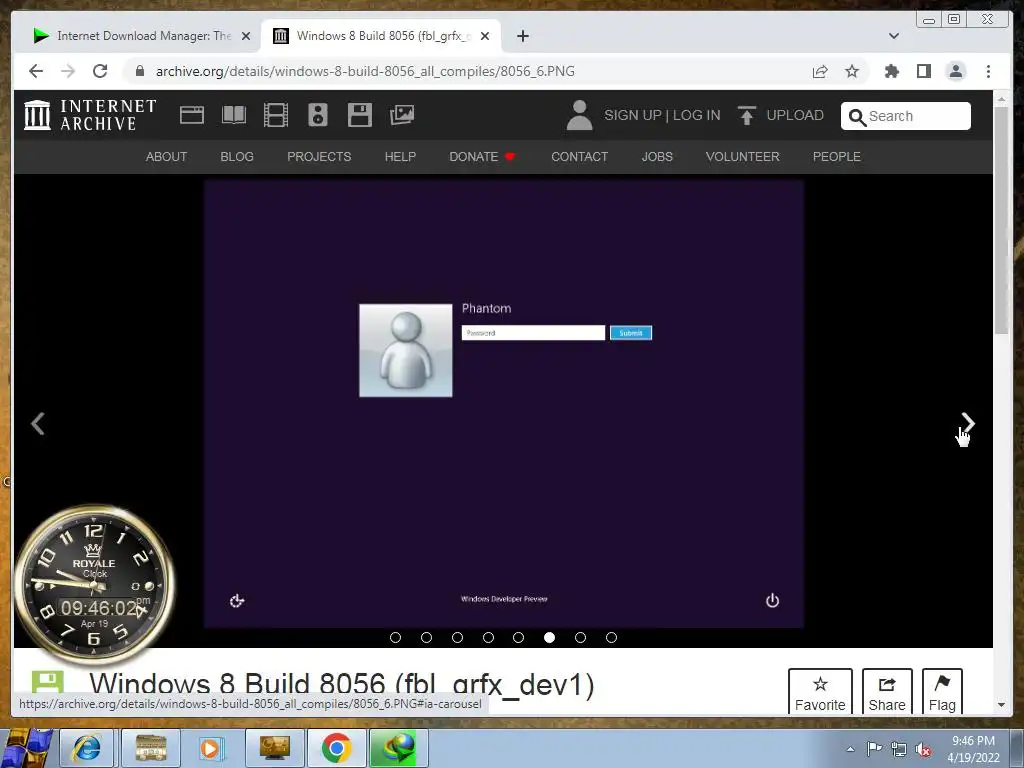Open the JOBS menu item
This screenshot has height=768, width=1024.
coord(657,157)
